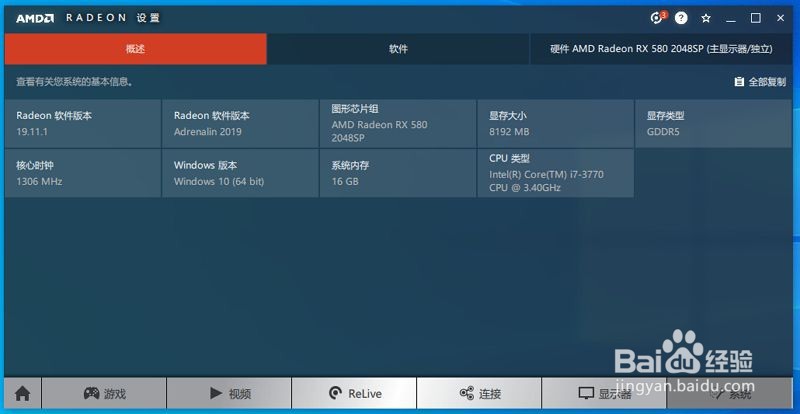Click the favorites star icon
Image resolution: width=800 pixels, height=414 pixels.
pos(706,18)
